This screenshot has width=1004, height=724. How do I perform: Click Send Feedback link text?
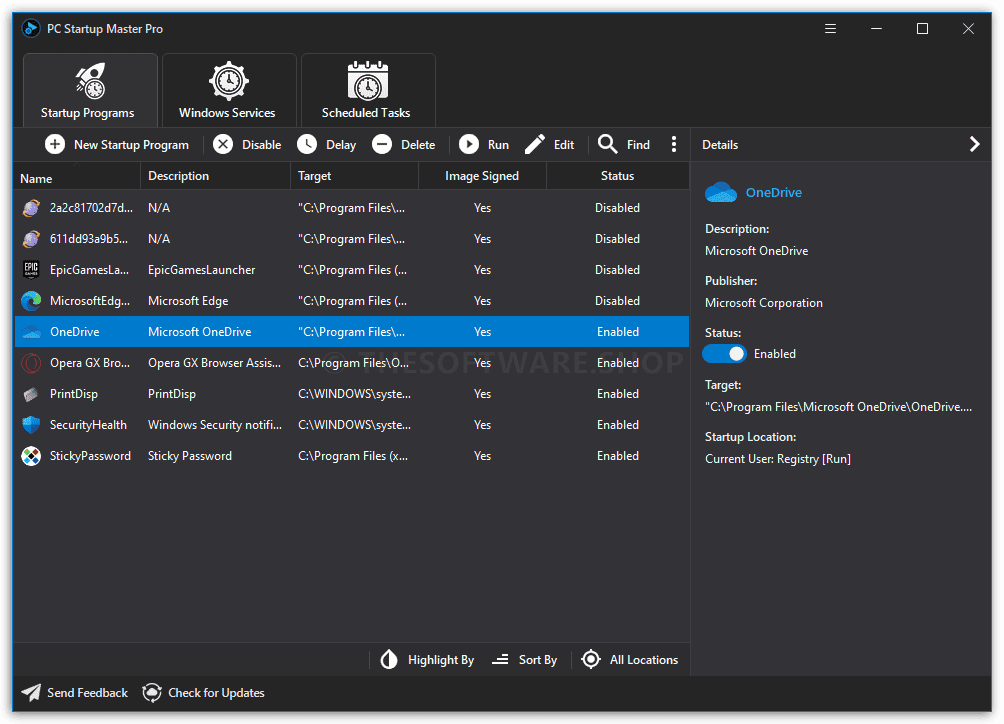[x=87, y=693]
